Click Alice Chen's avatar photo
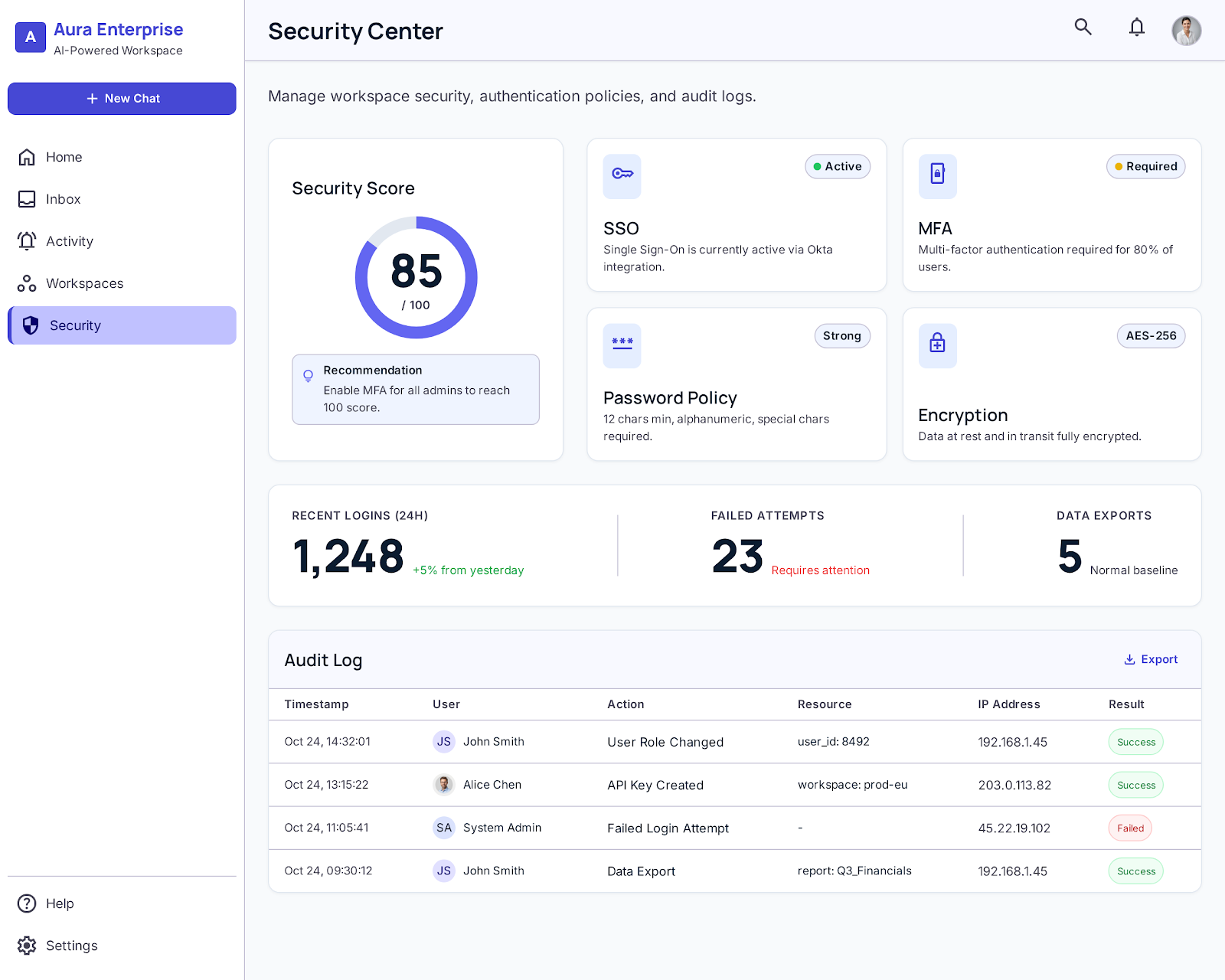This screenshot has height=980, width=1225. pyautogui.click(x=444, y=785)
